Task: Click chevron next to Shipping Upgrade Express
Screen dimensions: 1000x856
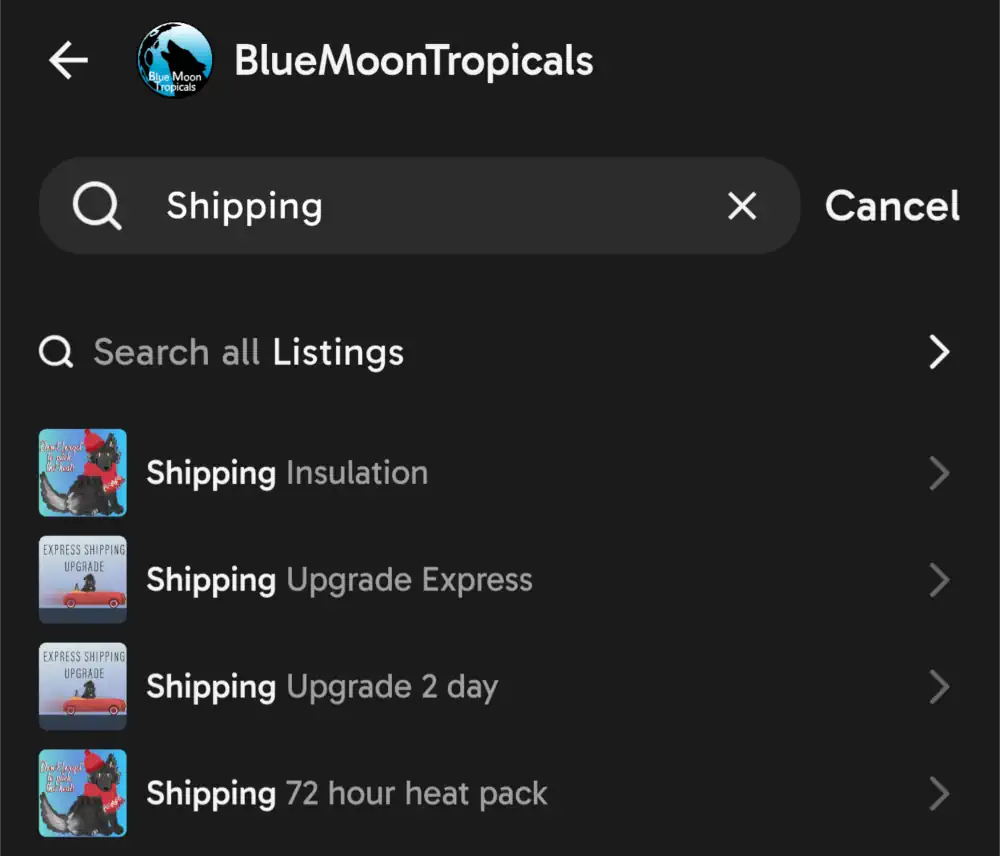Action: click(938, 580)
